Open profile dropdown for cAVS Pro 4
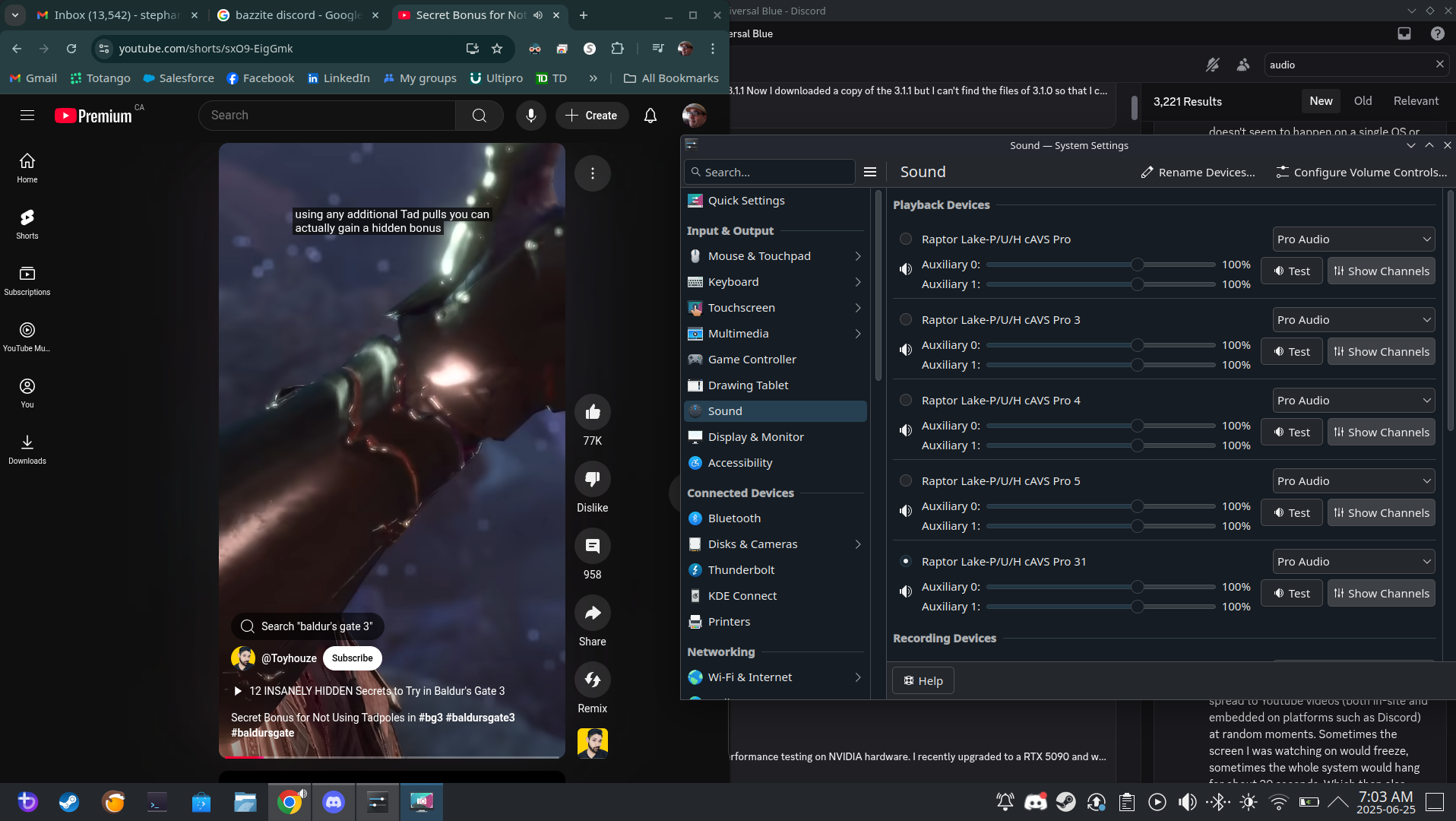Screen dimensions: 1456x821 tap(1353, 400)
